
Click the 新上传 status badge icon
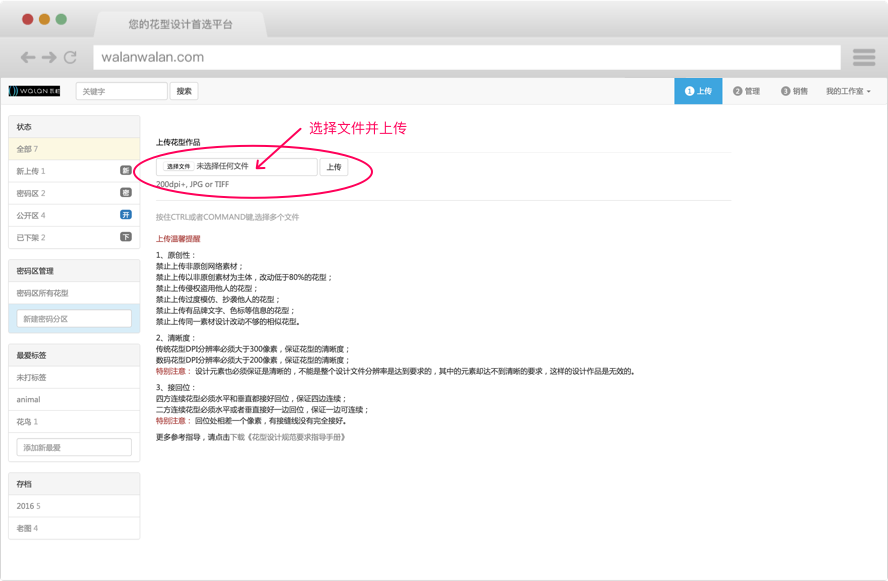tap(126, 171)
